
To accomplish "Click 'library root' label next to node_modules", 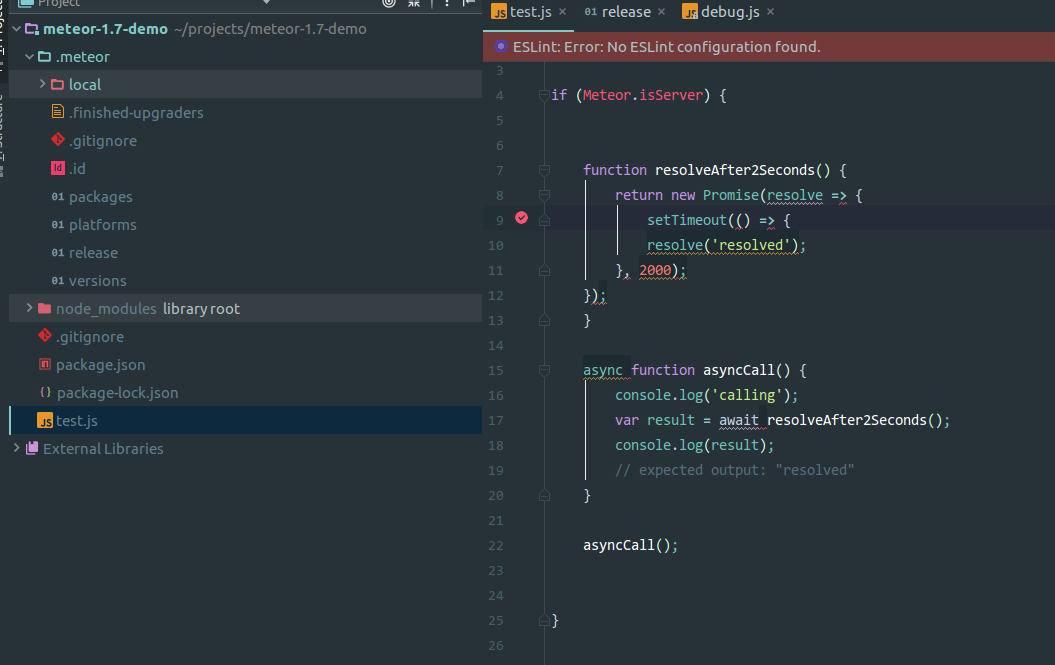I will [x=201, y=309].
